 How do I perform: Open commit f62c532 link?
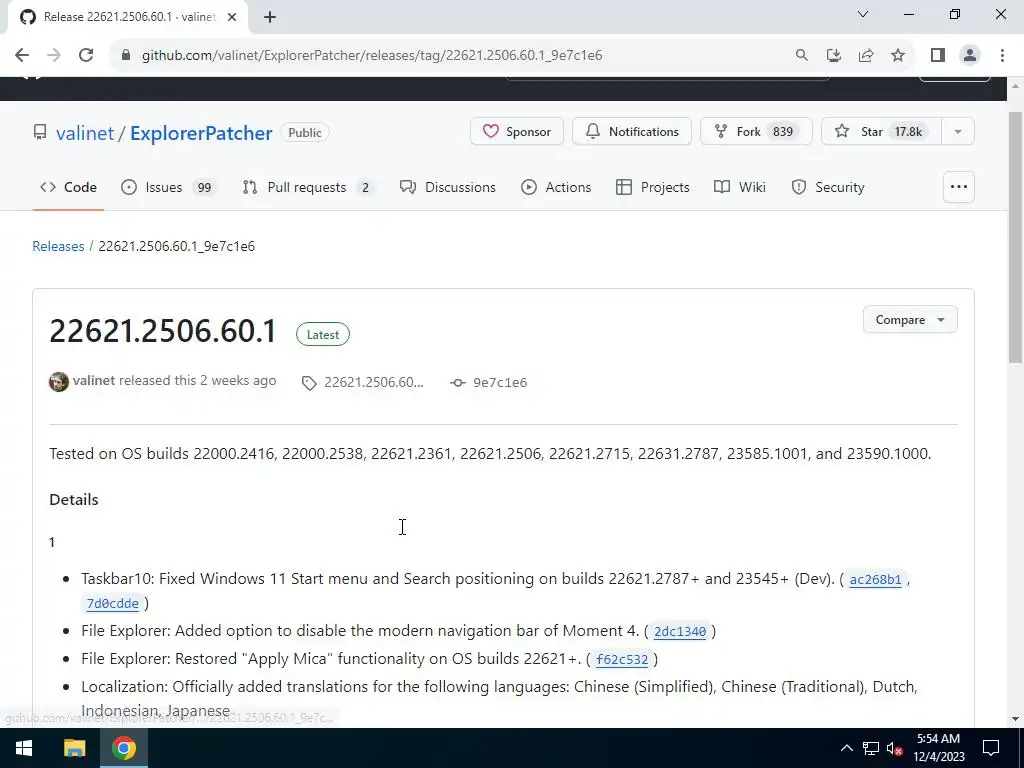(622, 660)
